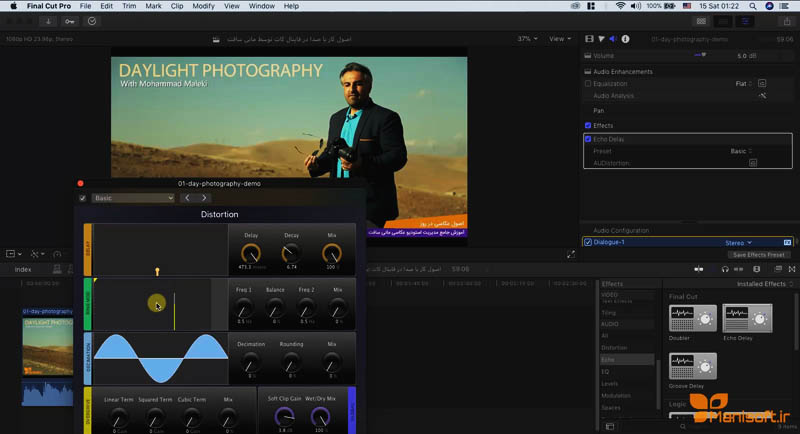This screenshot has width=800, height=434.
Task: Click the import media arrow icon
Action: [48, 21]
